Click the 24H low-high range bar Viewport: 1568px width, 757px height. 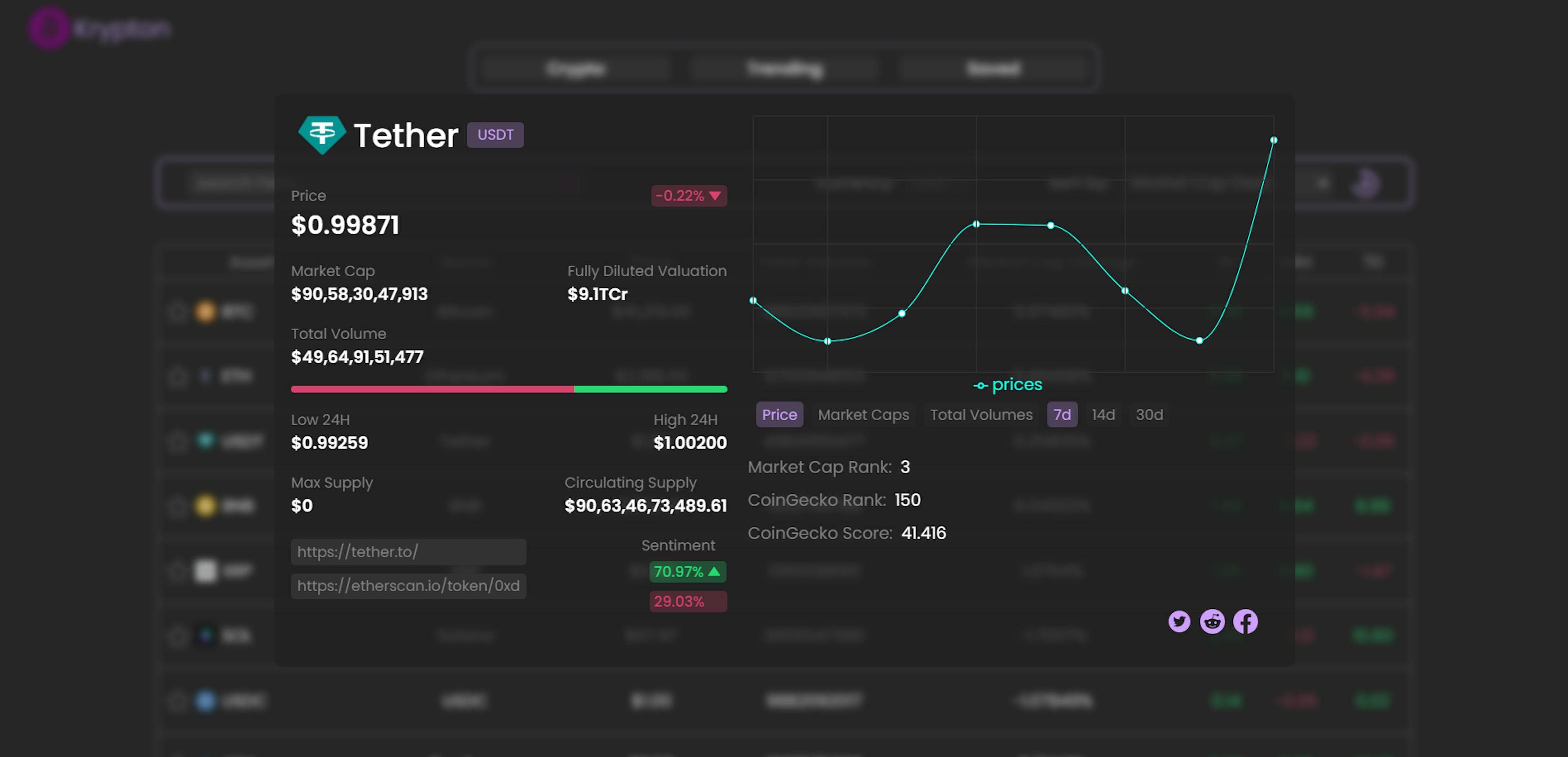pyautogui.click(x=509, y=389)
